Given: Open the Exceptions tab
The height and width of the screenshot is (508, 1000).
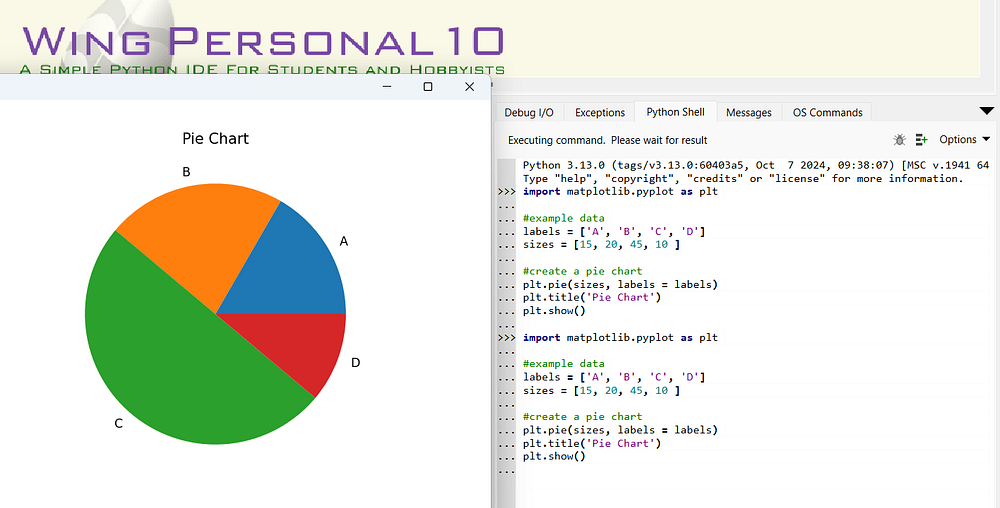Looking at the screenshot, I should pyautogui.click(x=599, y=112).
